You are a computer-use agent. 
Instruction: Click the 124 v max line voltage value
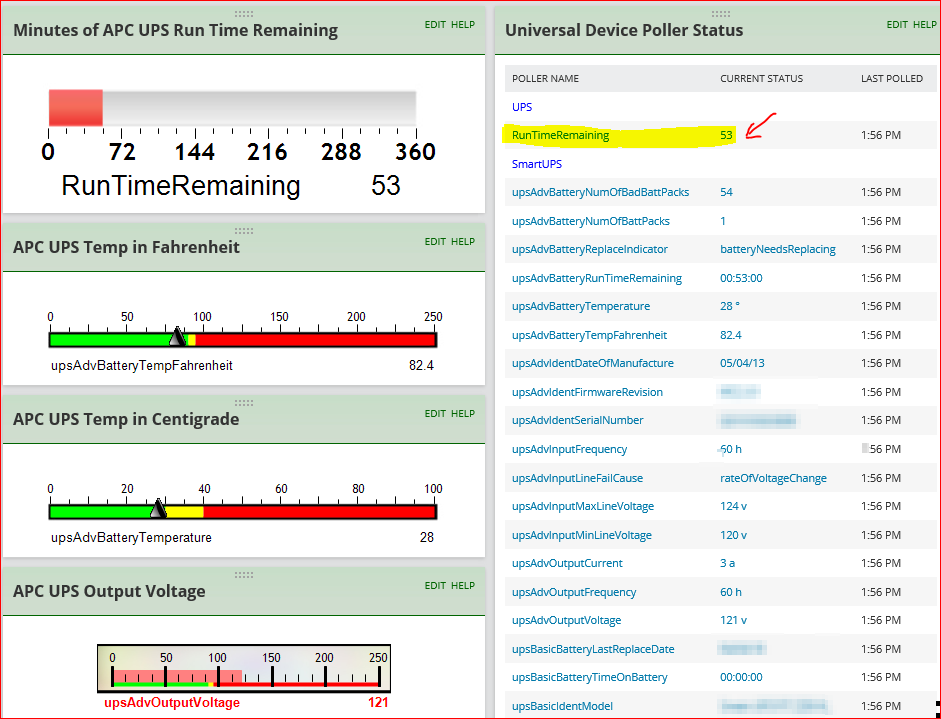[733, 507]
